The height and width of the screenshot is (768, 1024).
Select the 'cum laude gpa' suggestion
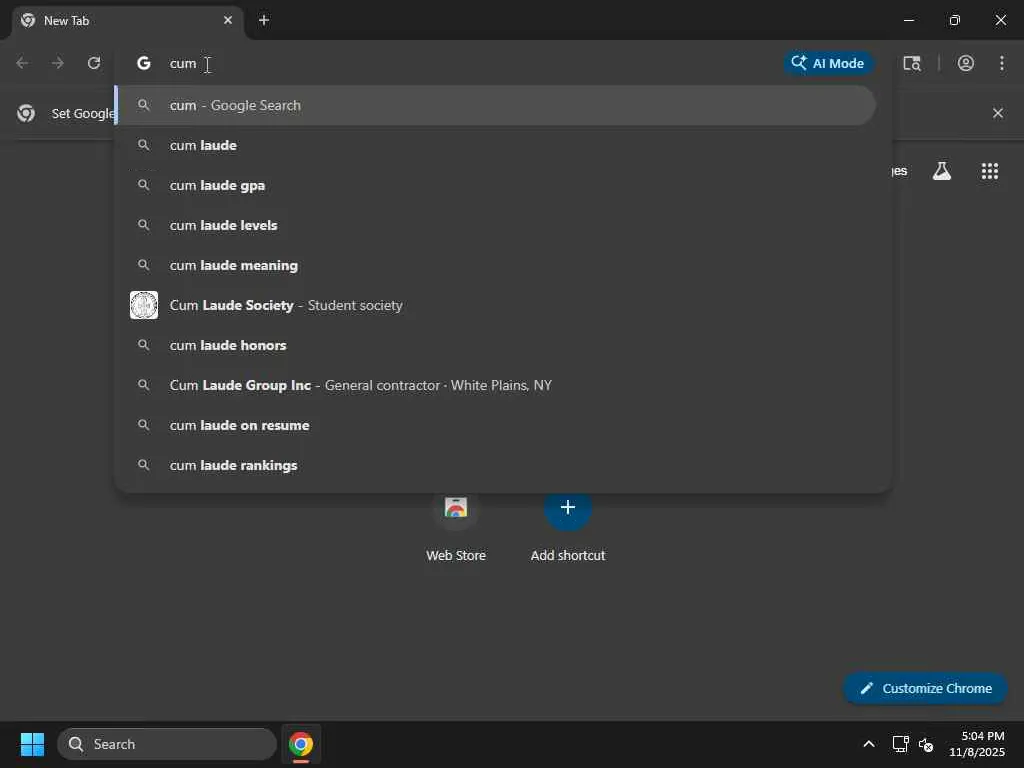(x=496, y=185)
